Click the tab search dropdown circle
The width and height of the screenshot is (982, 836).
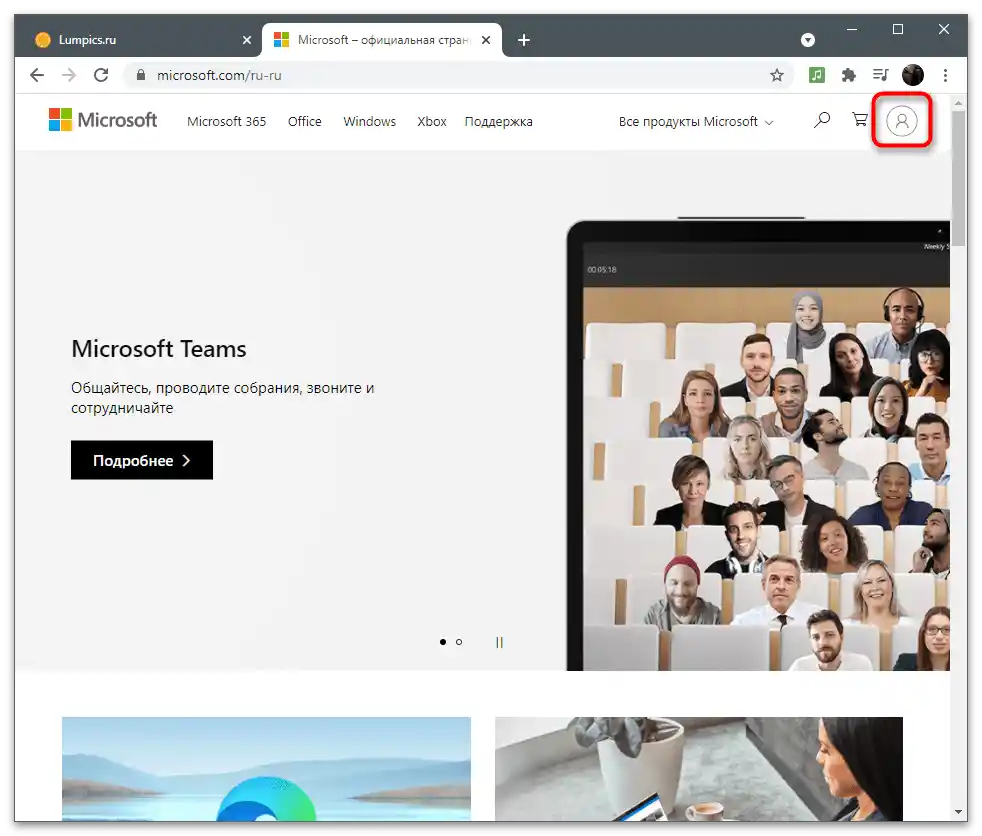[x=808, y=40]
